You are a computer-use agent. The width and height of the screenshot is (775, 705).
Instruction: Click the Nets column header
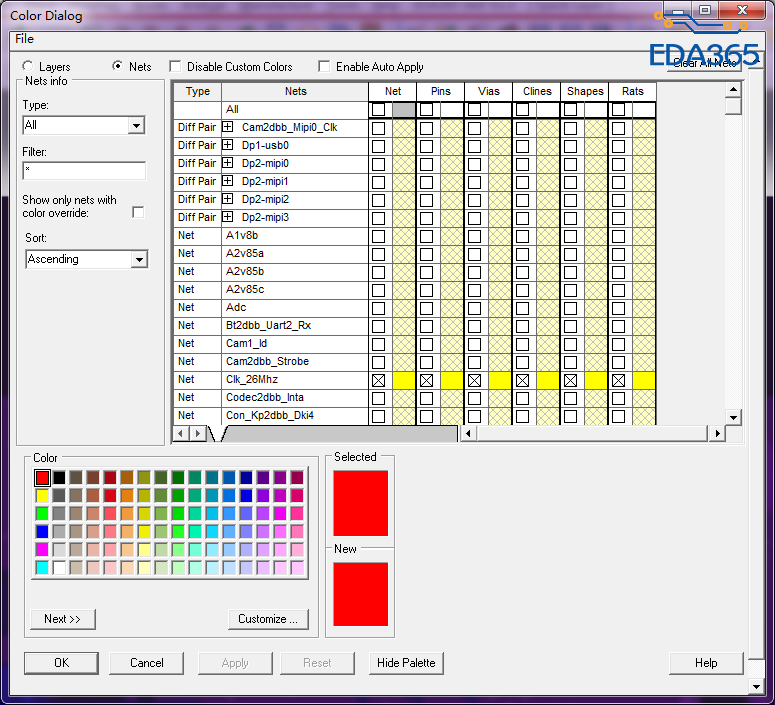296,91
